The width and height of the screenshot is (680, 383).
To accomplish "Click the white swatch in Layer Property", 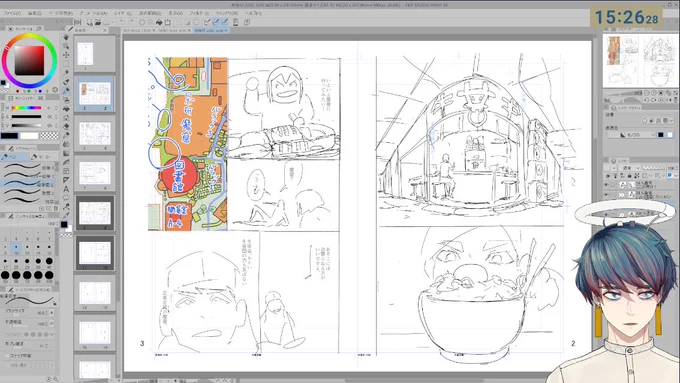I will (670, 134).
